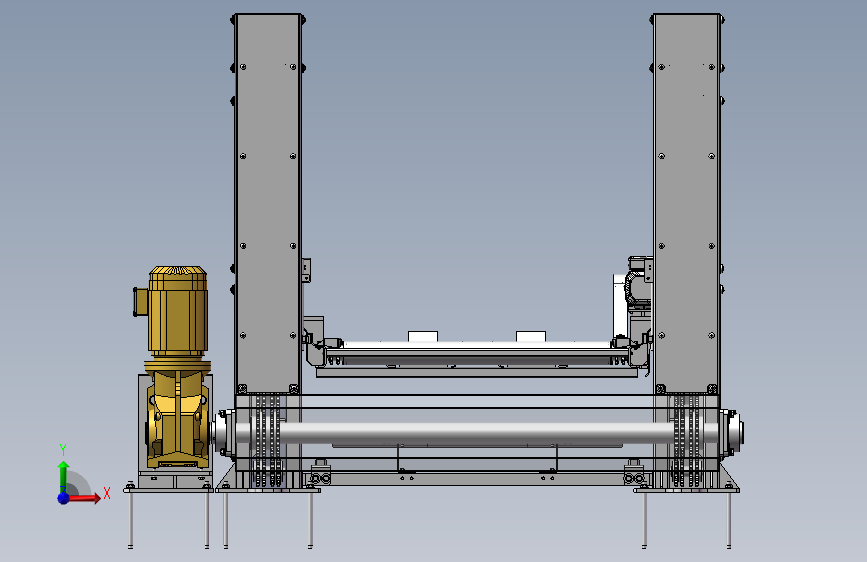Select the shaft bearing at the right end
This screenshot has height=562, width=867.
pos(732,433)
